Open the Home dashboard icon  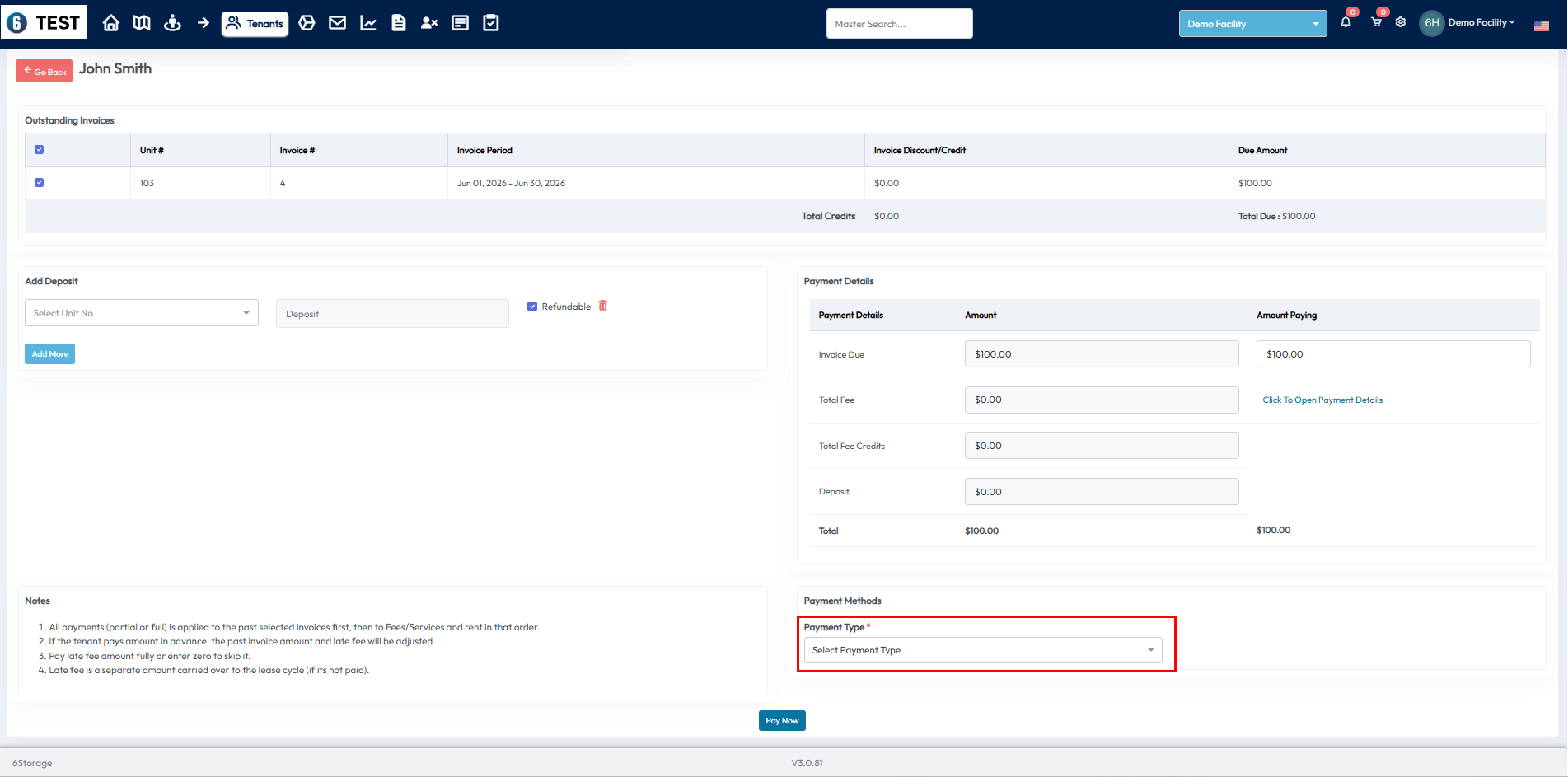(x=110, y=23)
